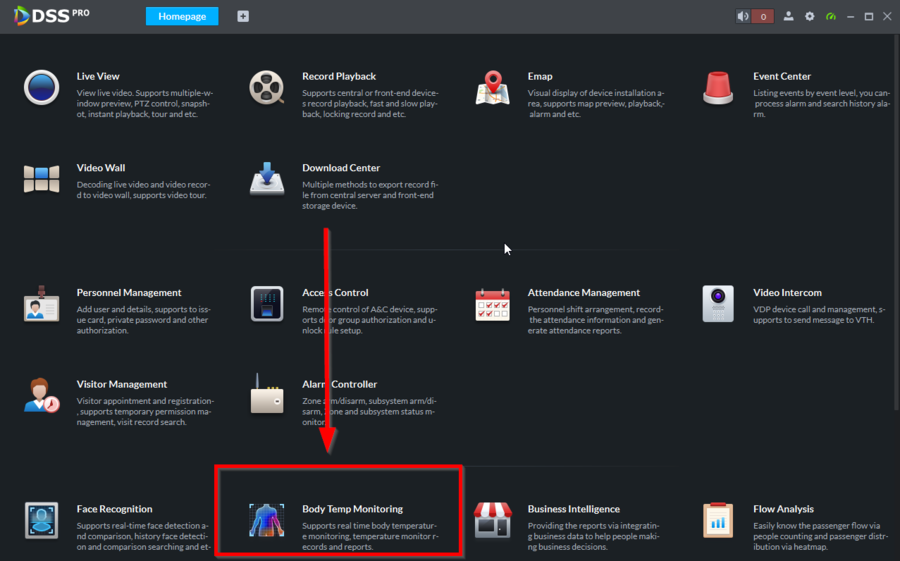Open the Body Temp Monitoring thermal icon
900x561 pixels.
point(267,520)
